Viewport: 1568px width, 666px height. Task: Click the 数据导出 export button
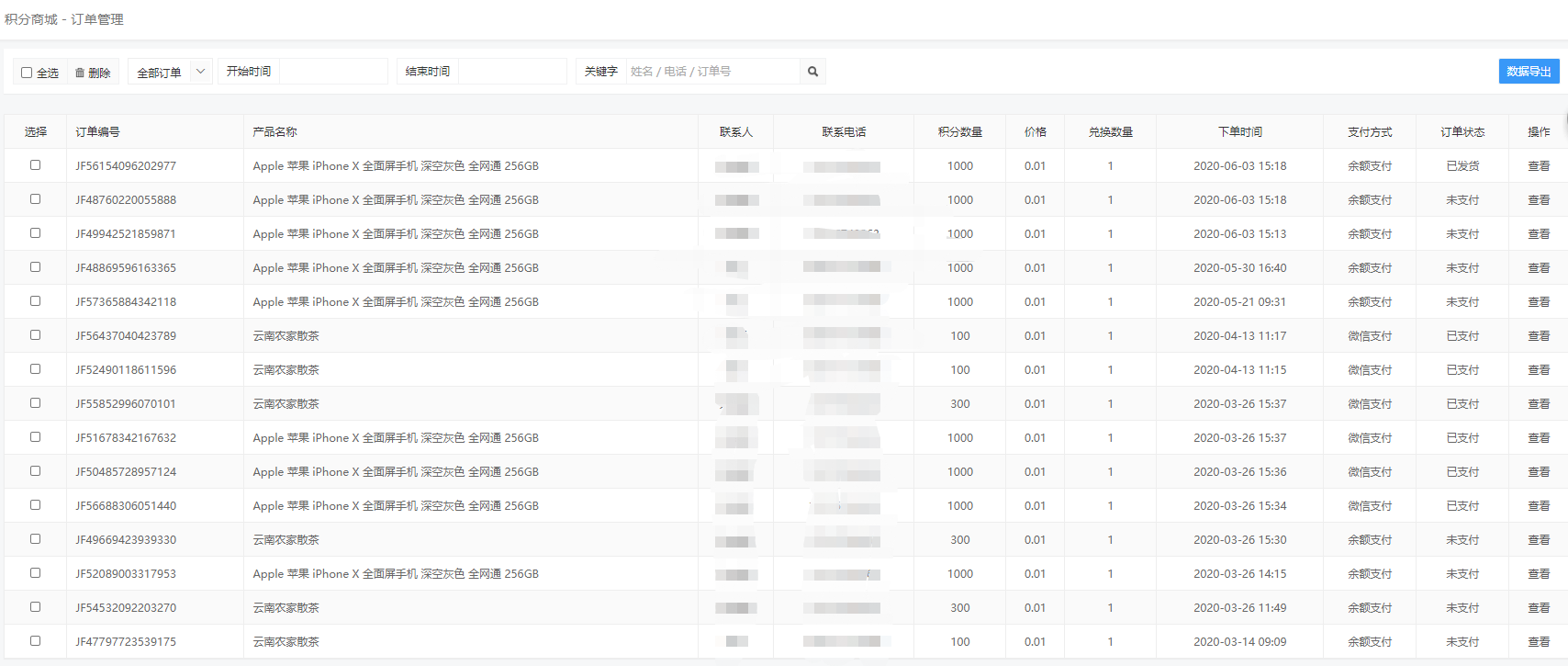coord(1529,72)
